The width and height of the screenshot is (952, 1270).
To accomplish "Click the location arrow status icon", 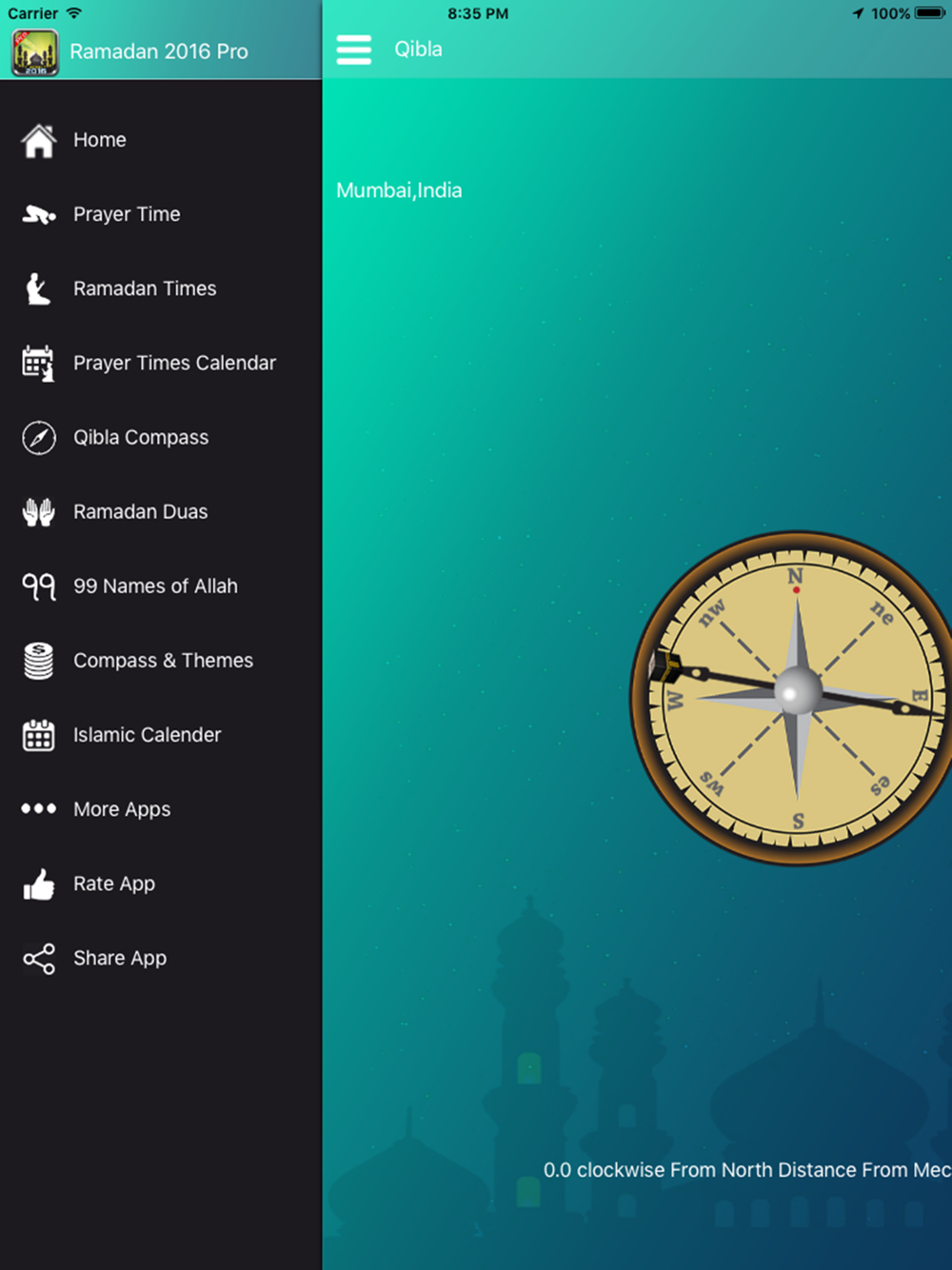I will (858, 13).
